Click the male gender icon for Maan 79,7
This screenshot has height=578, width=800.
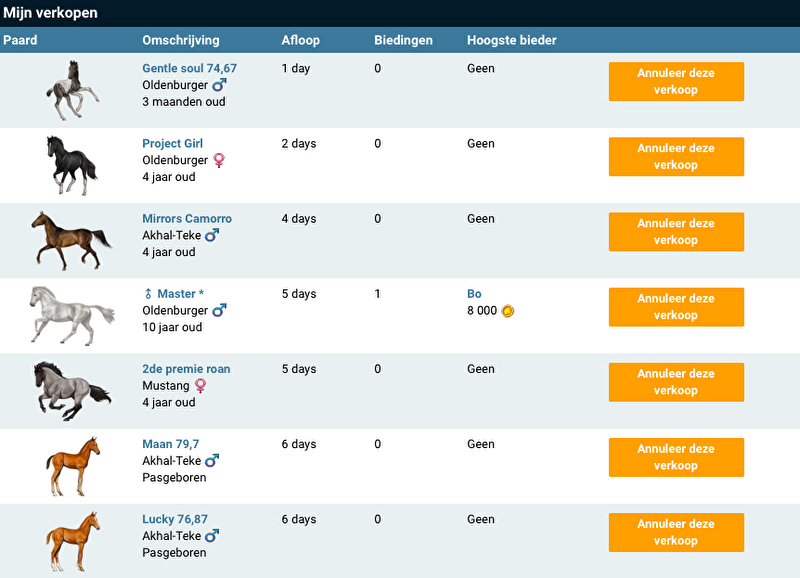click(x=212, y=461)
